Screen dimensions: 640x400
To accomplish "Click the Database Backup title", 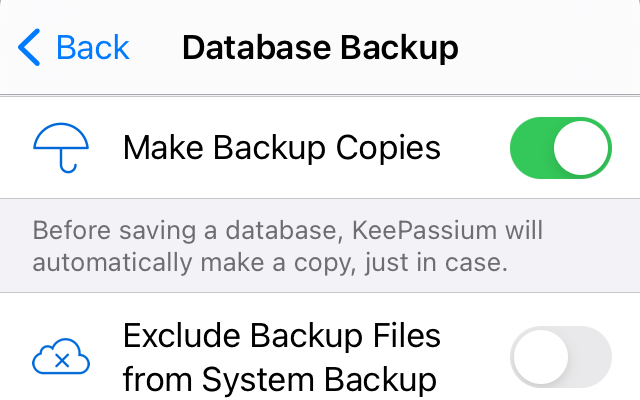I will point(320,48).
